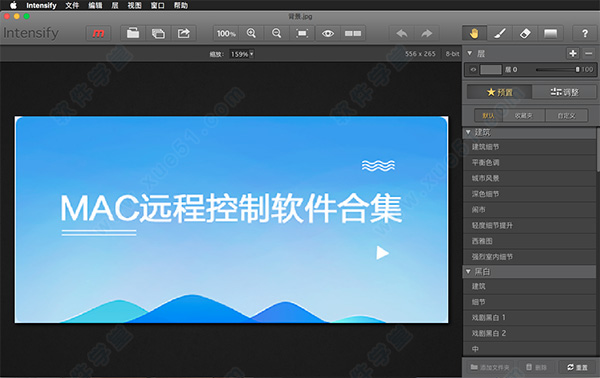This screenshot has height=378, width=600.
Task: Click the preset list scrollbar
Action: point(598,149)
